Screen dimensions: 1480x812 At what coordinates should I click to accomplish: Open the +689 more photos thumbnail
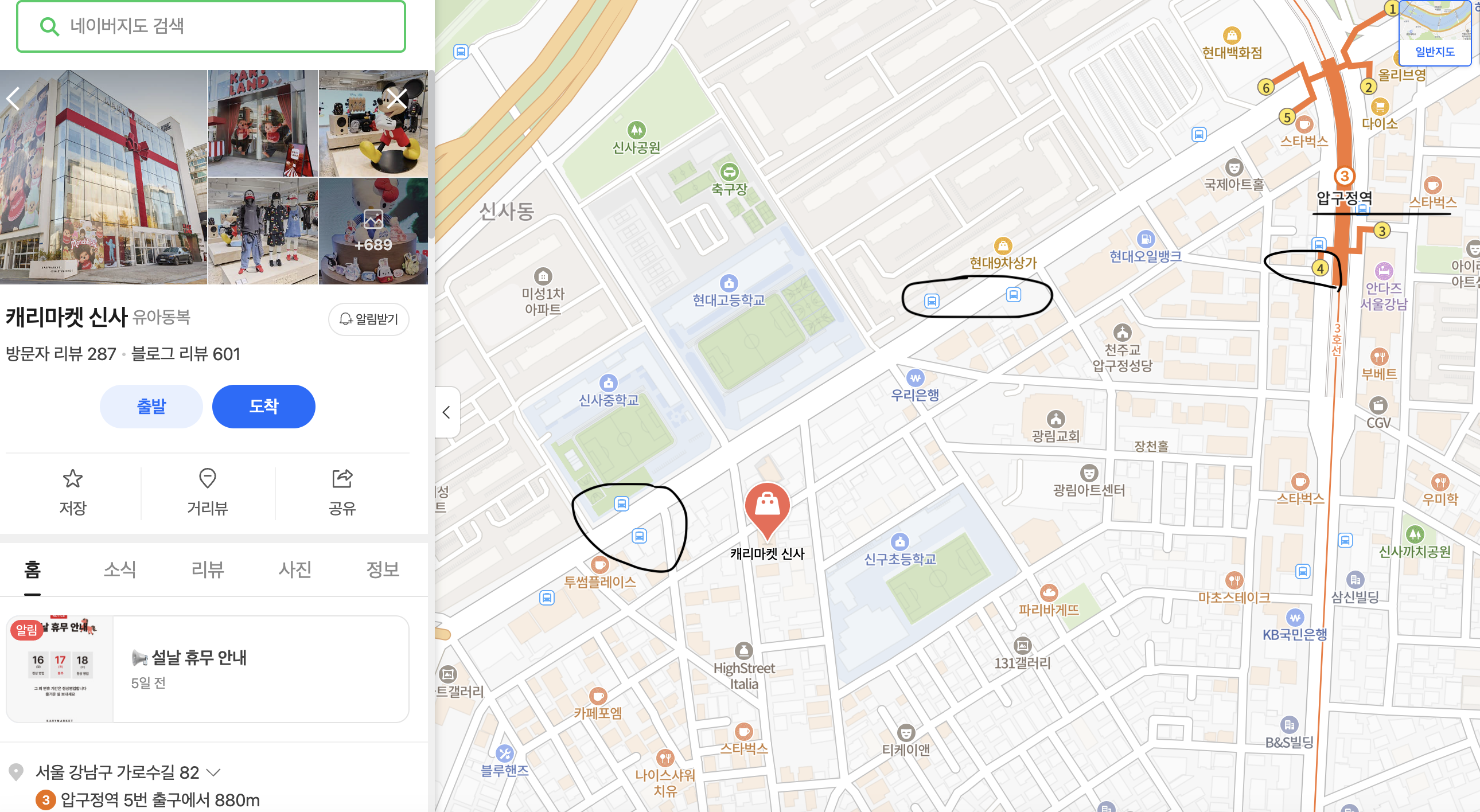tap(373, 231)
